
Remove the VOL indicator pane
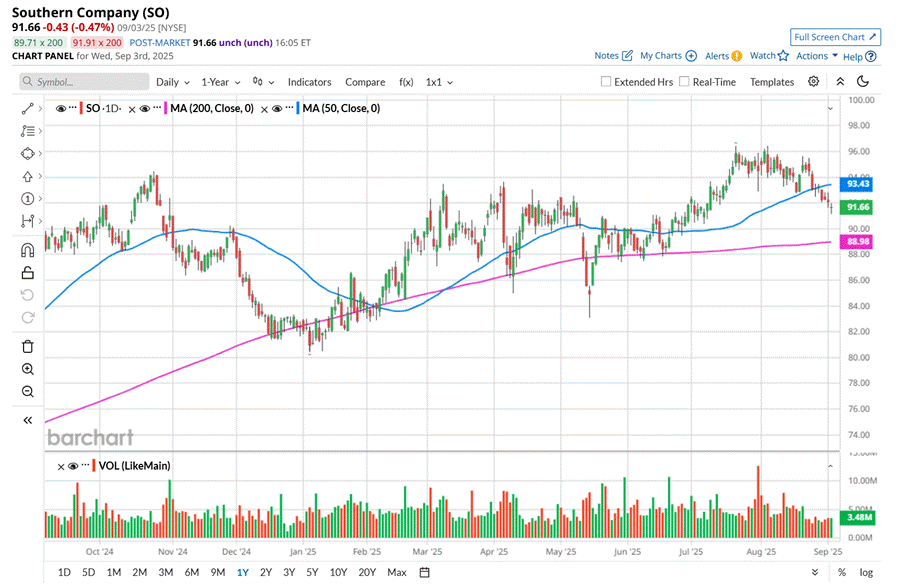pyautogui.click(x=60, y=466)
